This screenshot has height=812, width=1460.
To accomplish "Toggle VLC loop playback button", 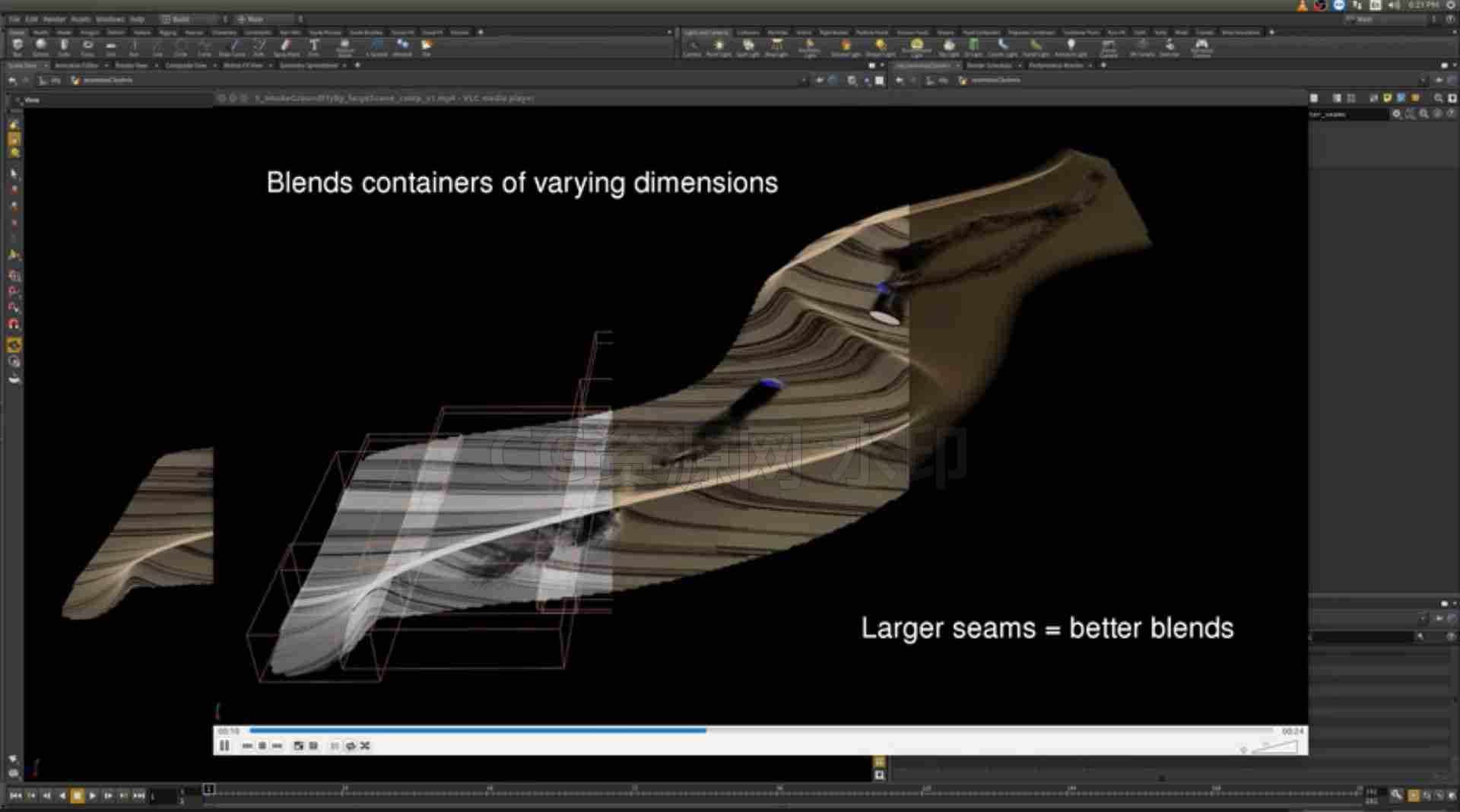I will tap(350, 746).
